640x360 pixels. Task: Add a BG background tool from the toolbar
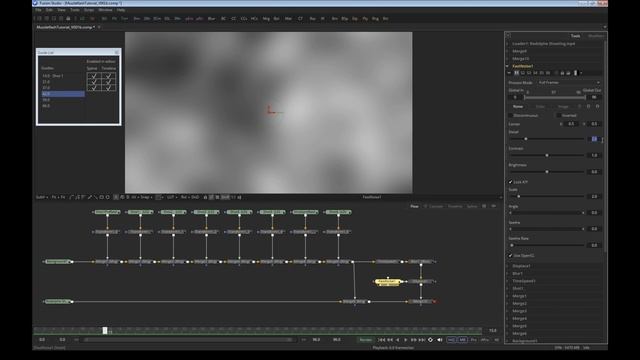point(104,19)
